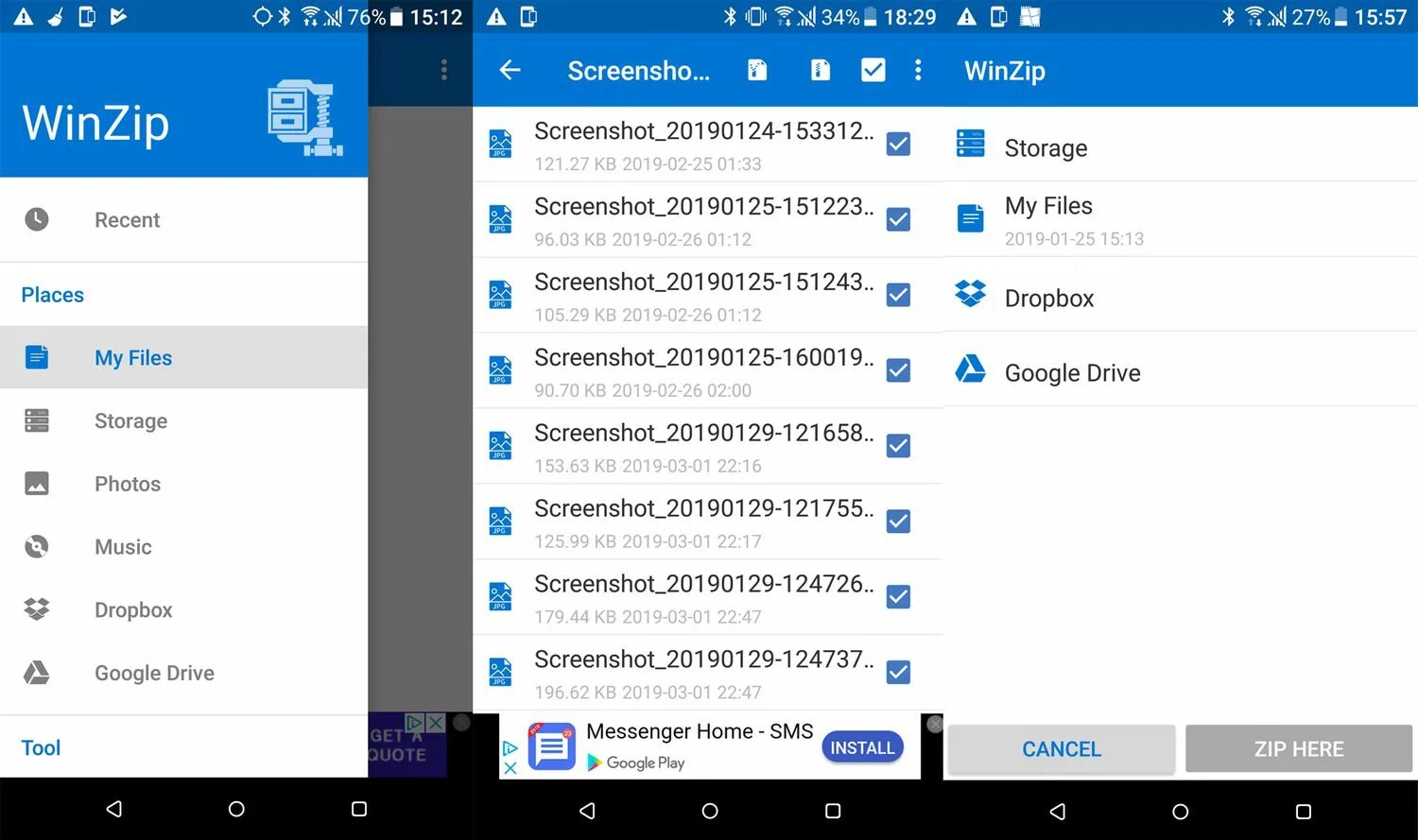Toggle select-all checkbox in Screenshots toolbar

pyautogui.click(x=873, y=70)
